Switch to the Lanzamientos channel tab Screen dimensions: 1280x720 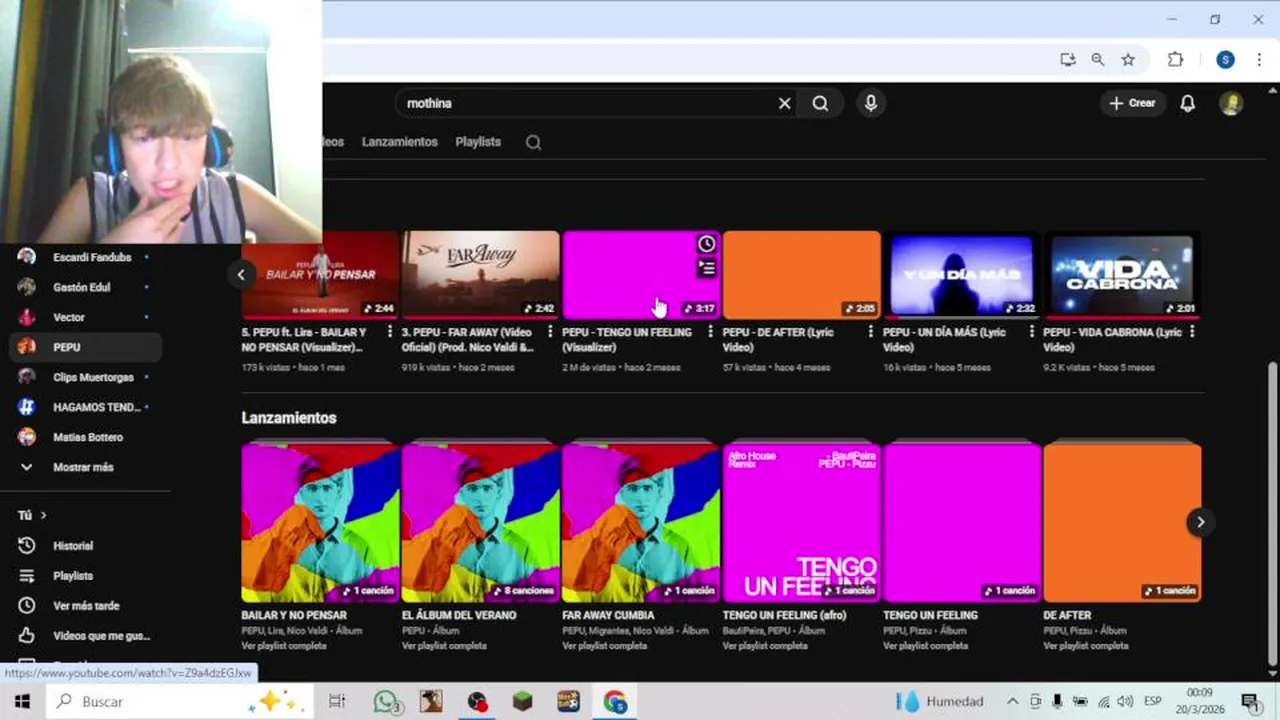coord(399,142)
